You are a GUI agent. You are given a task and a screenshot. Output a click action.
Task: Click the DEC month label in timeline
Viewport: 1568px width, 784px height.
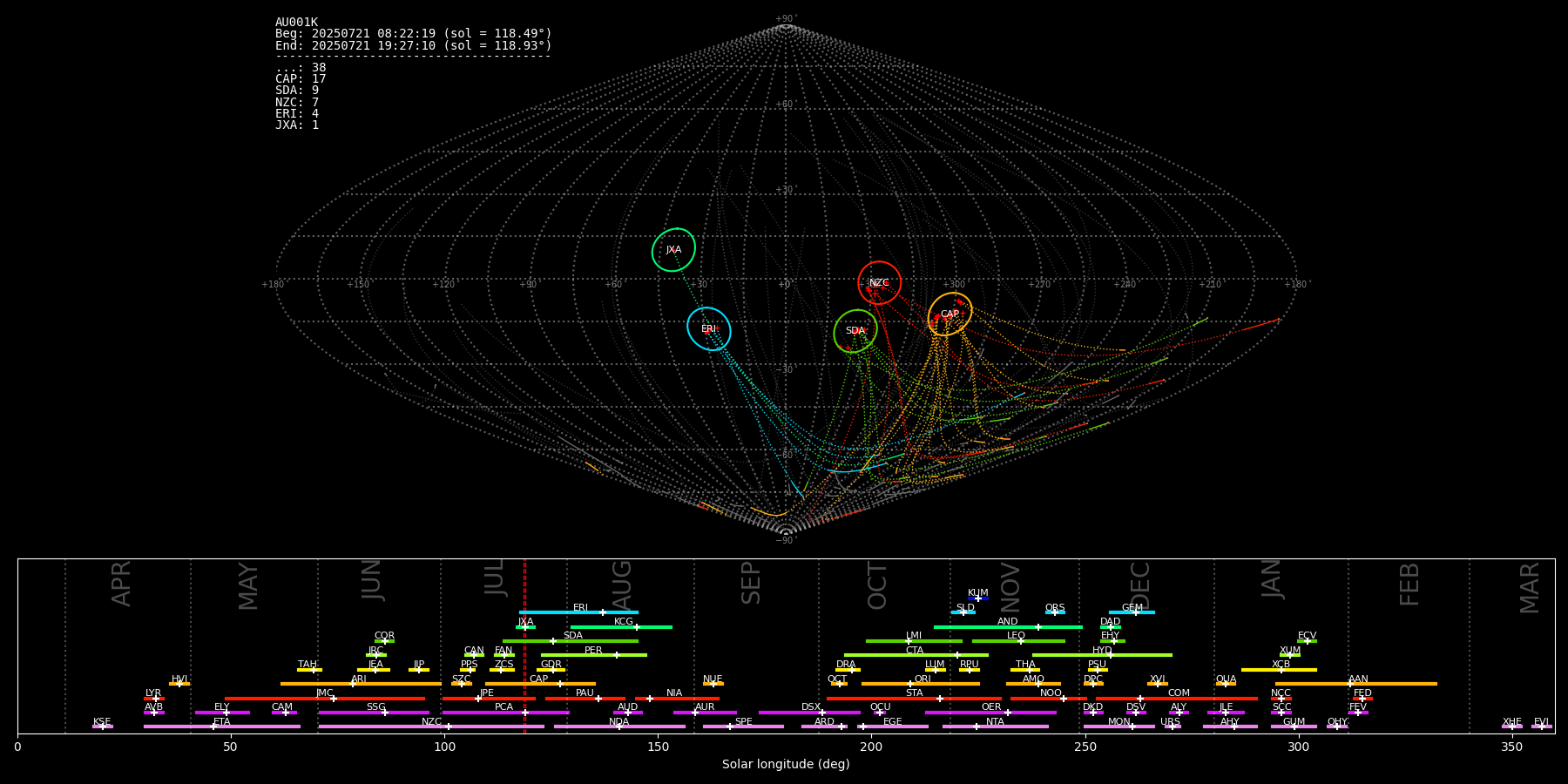pyautogui.click(x=1140, y=585)
